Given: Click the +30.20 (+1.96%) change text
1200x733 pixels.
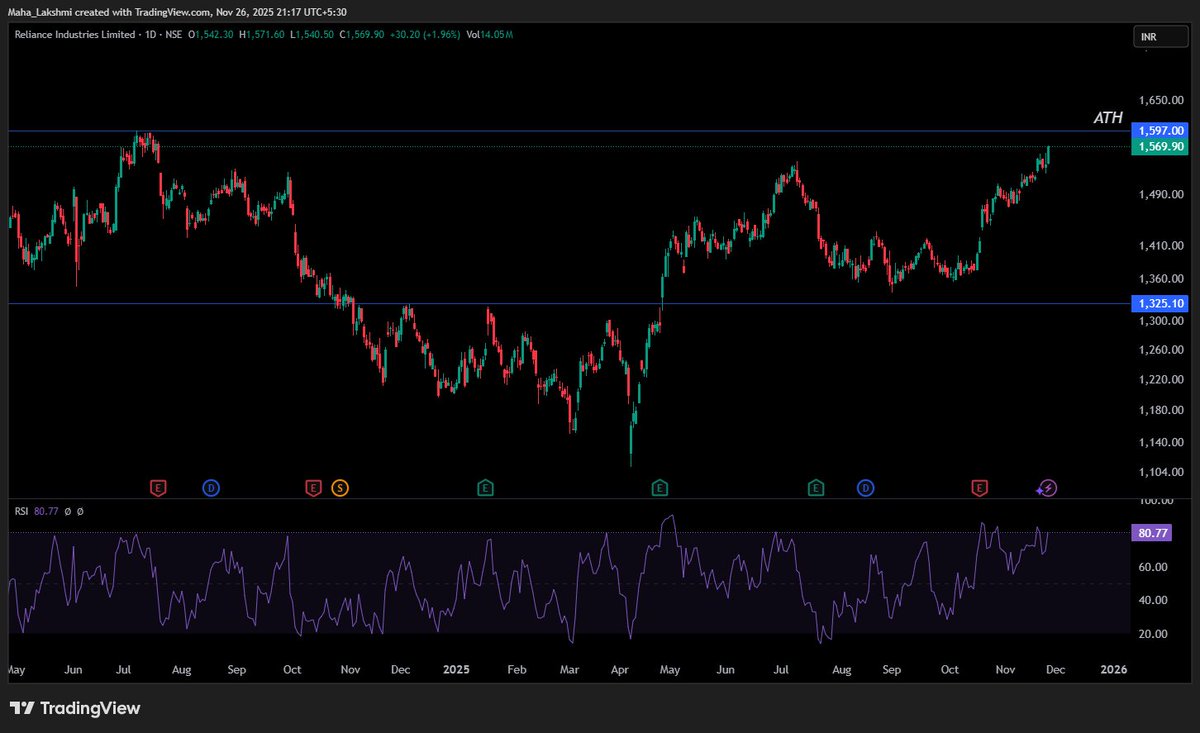Looking at the screenshot, I should coord(424,34).
